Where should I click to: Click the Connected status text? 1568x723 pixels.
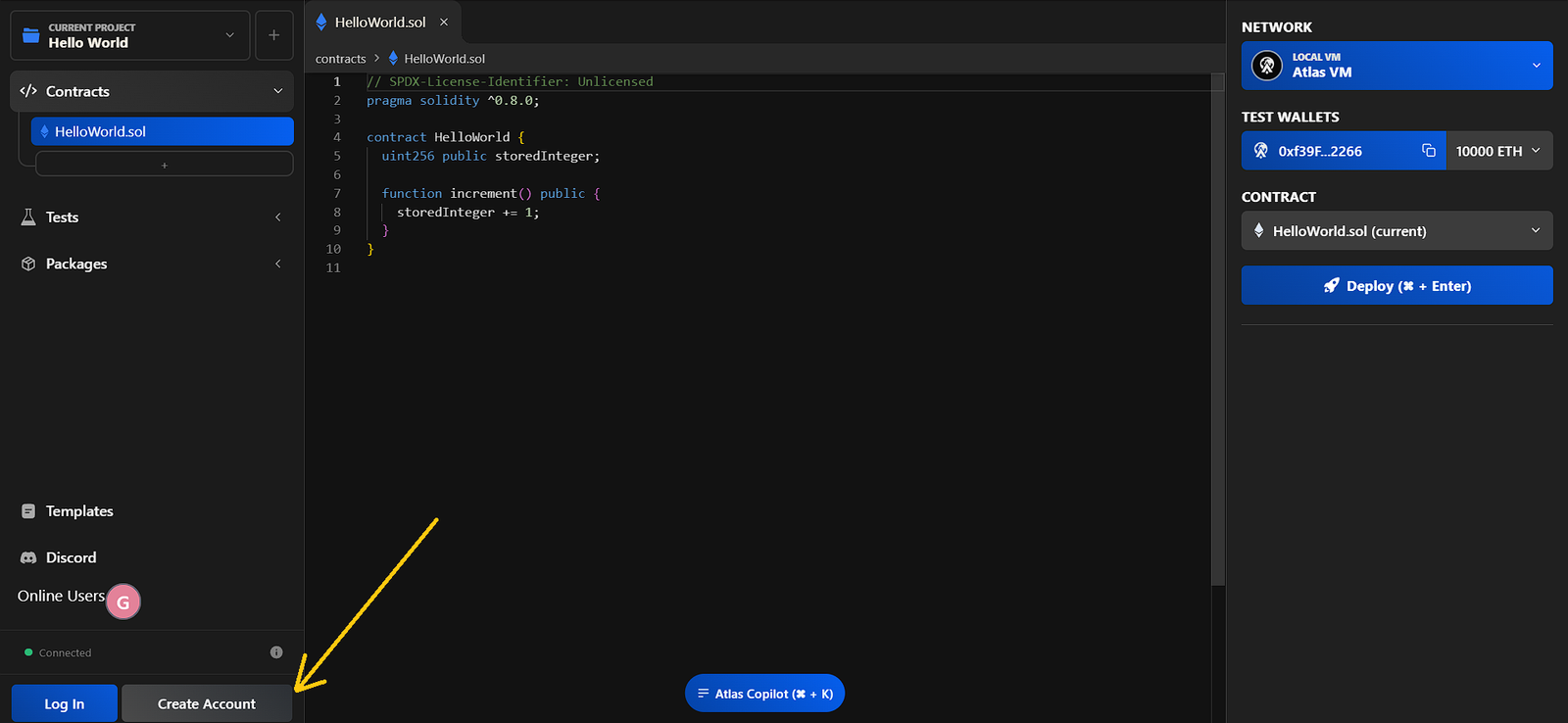(65, 652)
